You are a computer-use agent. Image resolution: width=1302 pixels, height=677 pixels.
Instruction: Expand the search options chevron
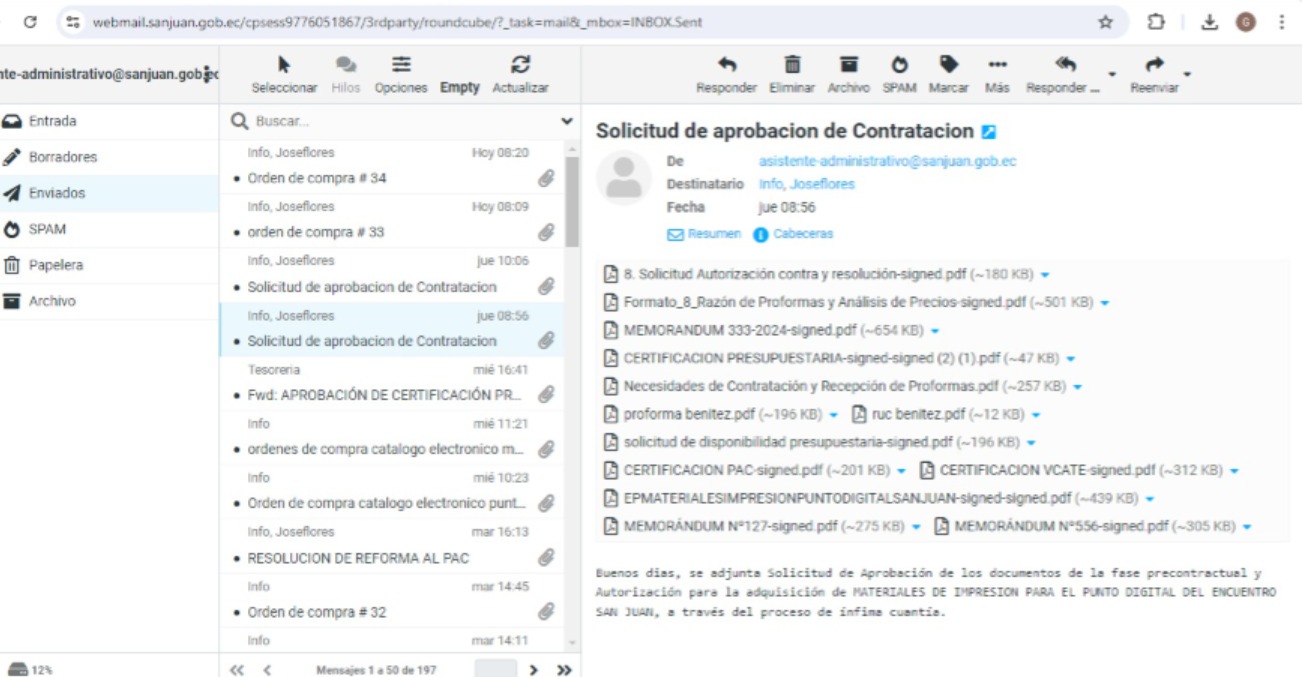click(567, 121)
